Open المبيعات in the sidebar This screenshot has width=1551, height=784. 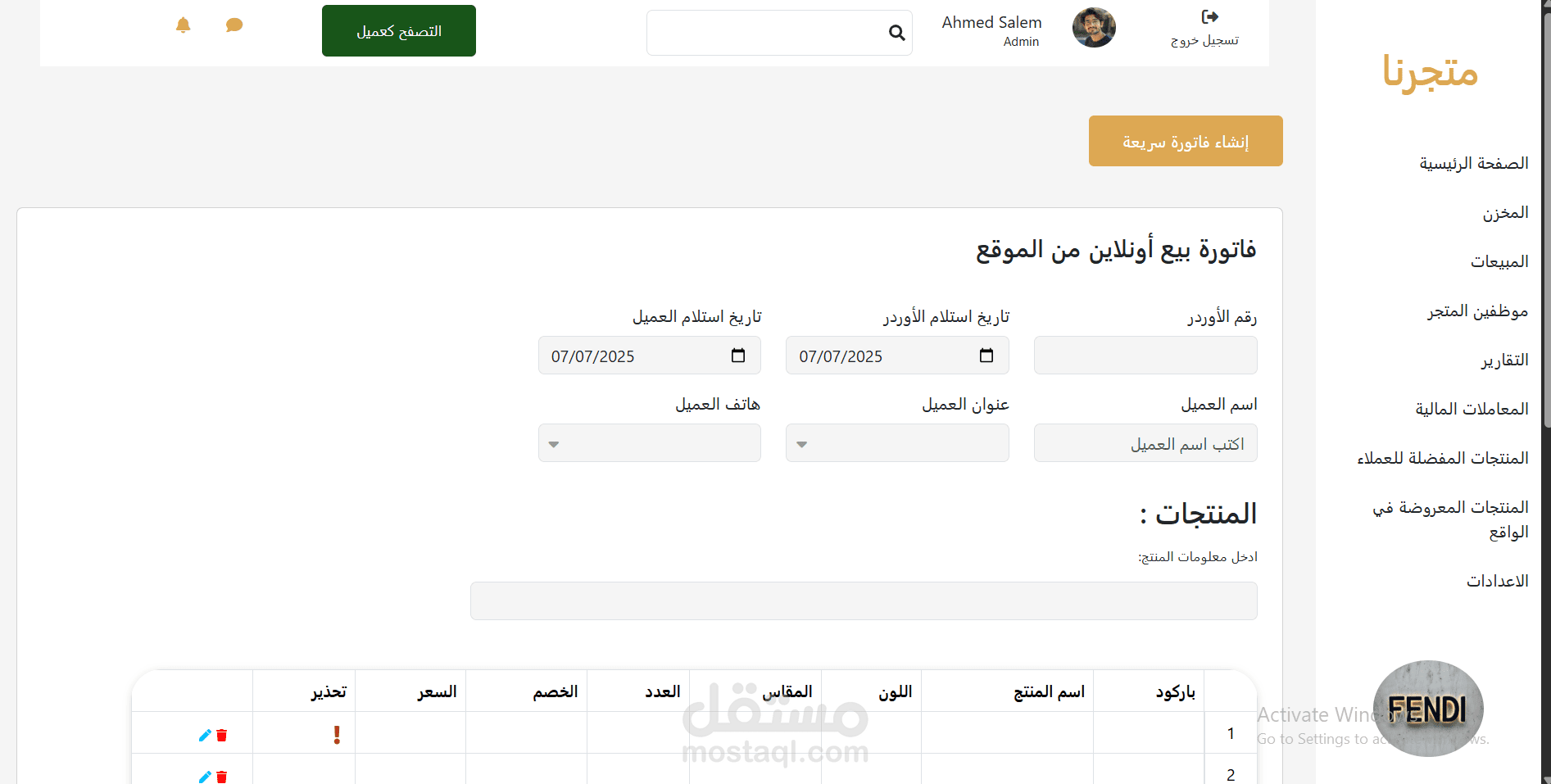click(1499, 261)
